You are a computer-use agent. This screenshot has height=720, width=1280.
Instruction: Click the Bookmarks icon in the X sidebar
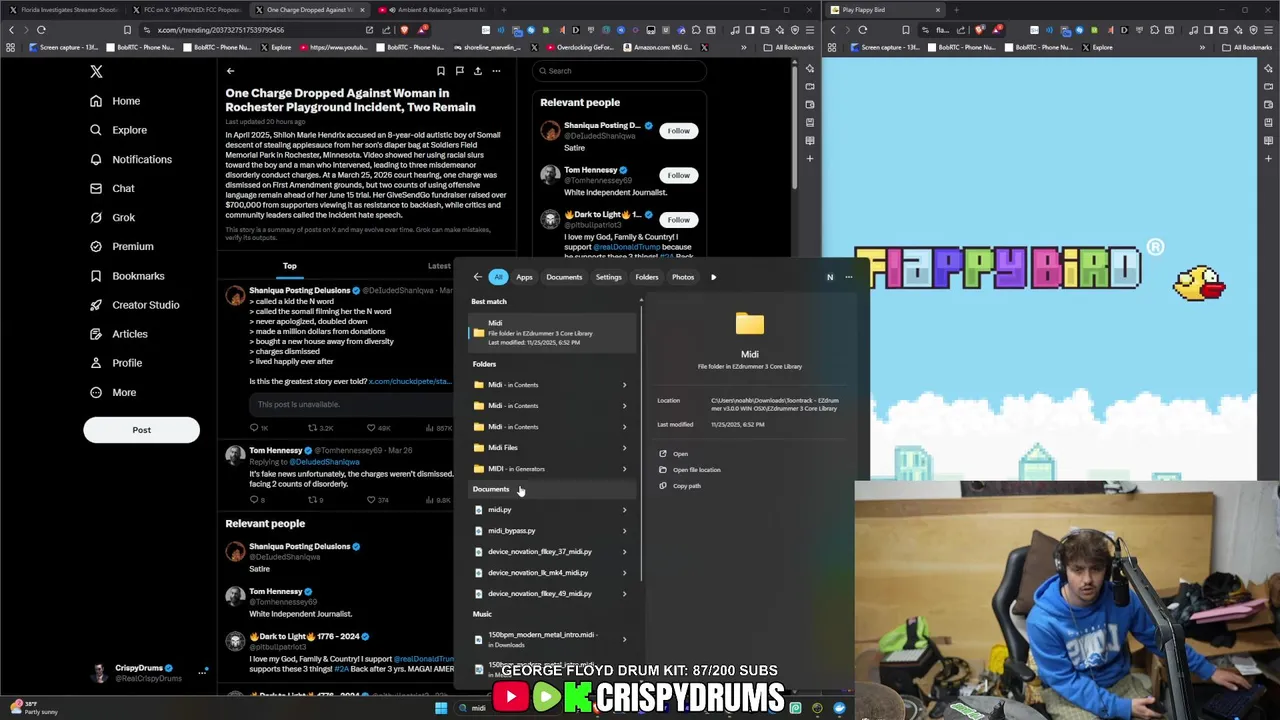pos(96,276)
